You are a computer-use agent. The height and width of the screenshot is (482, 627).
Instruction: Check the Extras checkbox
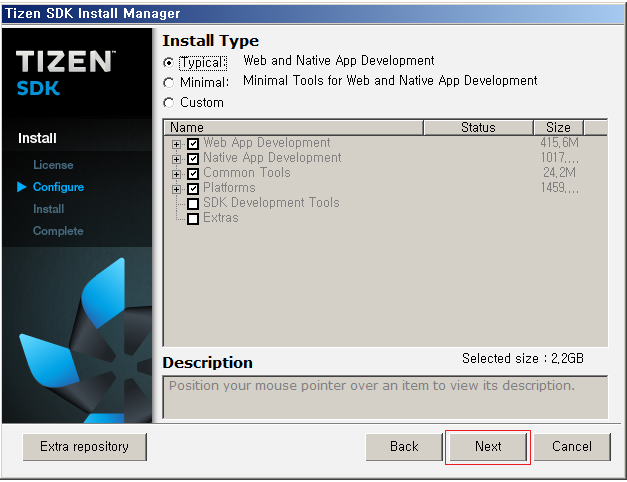[x=193, y=219]
